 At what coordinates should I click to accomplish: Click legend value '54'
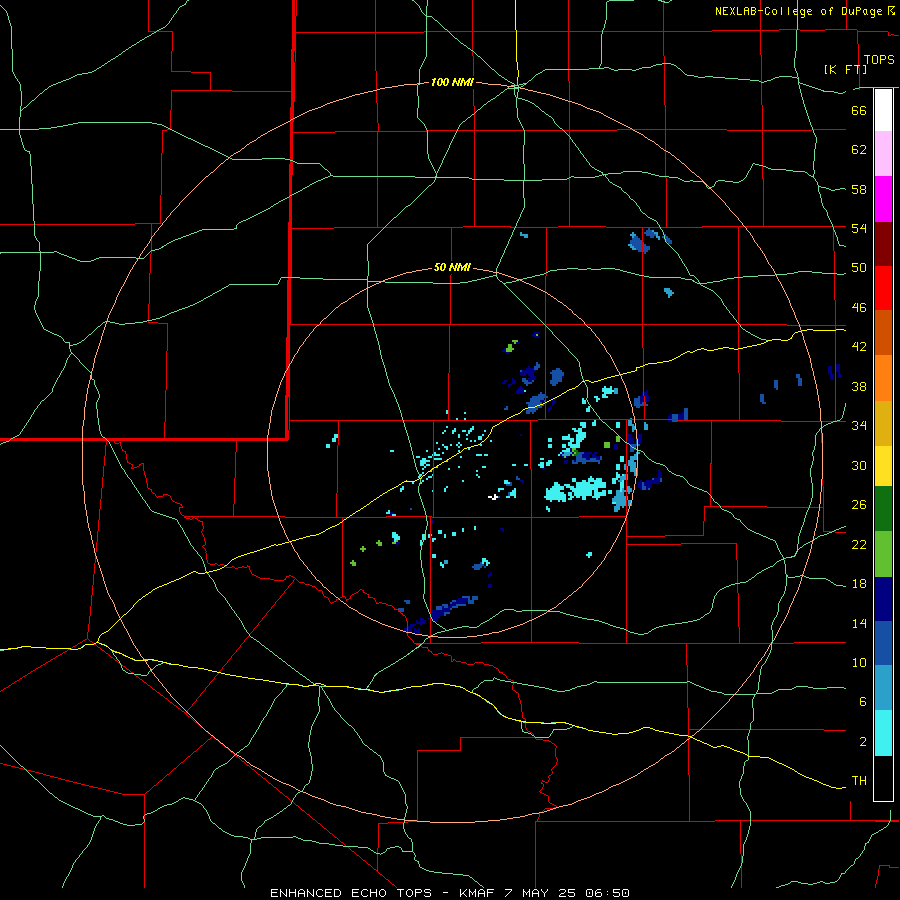click(859, 228)
